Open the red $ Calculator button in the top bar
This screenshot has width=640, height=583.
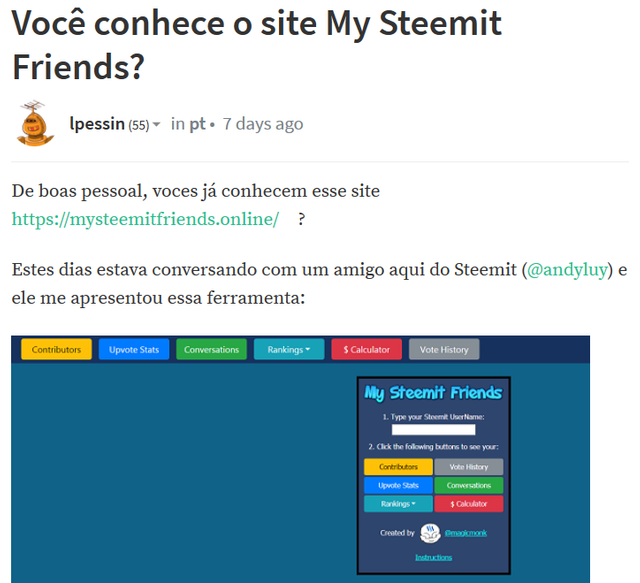coord(367,349)
